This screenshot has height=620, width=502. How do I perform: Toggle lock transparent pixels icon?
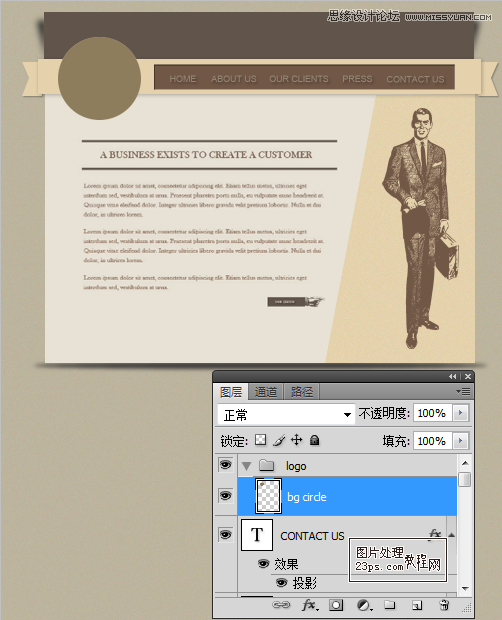coord(260,440)
